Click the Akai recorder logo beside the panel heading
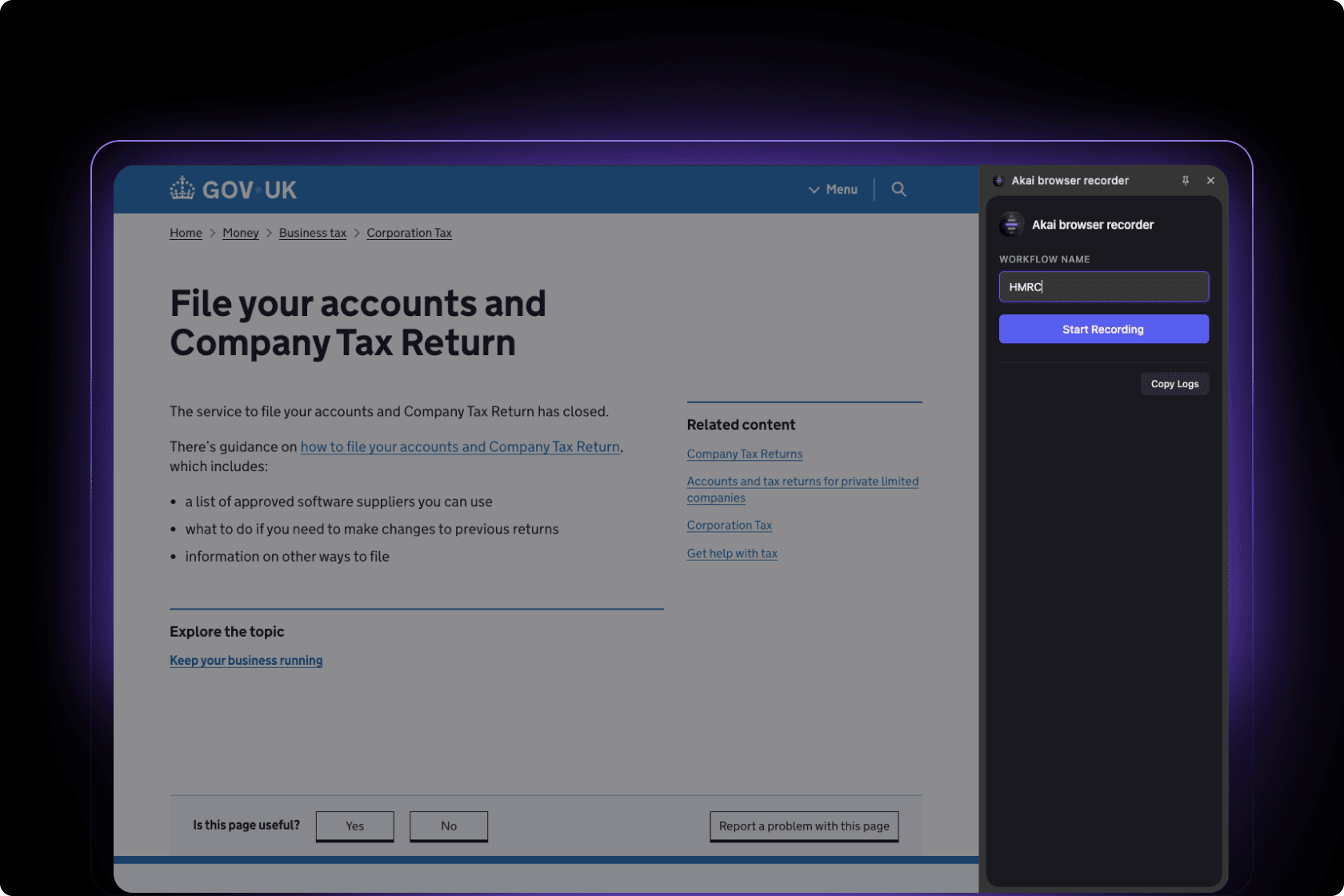This screenshot has width=1344, height=896. pyautogui.click(x=1011, y=225)
